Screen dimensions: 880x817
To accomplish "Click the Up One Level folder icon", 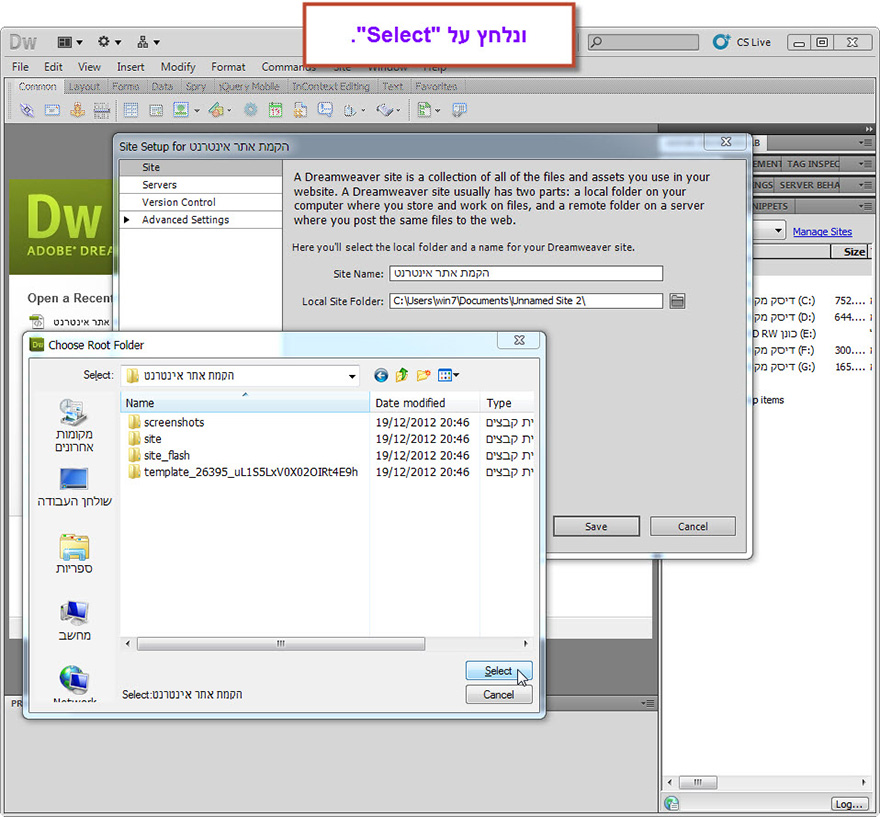I will [402, 375].
